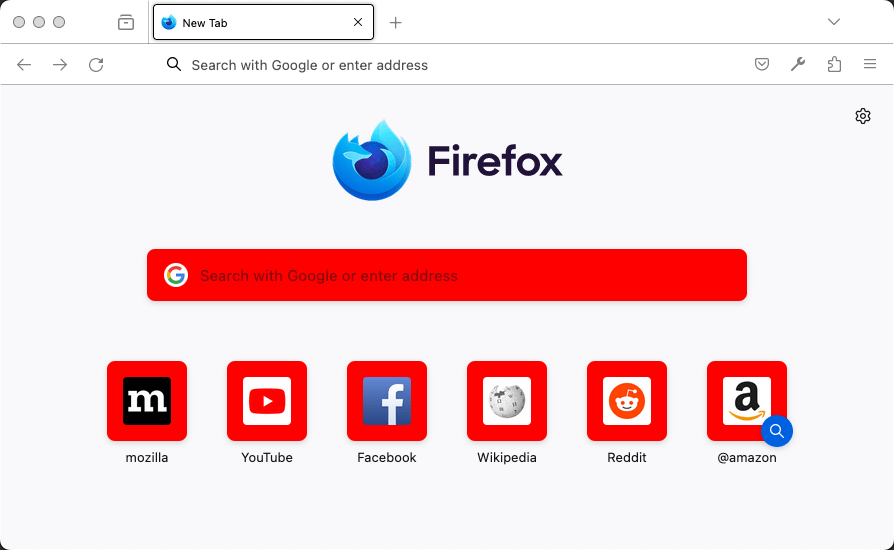Open the Firefox View button

pos(126,22)
